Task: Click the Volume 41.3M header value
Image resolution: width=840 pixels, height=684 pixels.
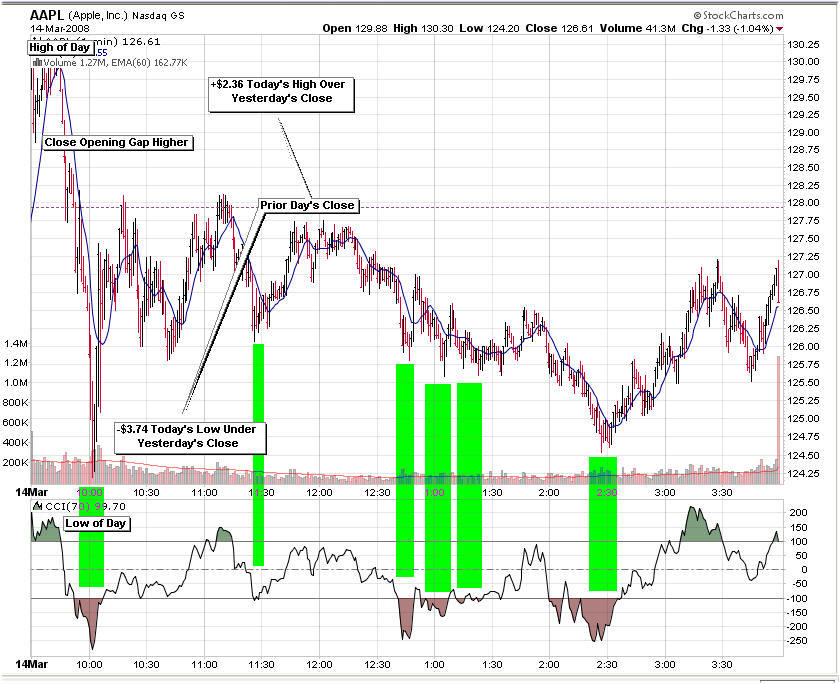Action: click(638, 28)
